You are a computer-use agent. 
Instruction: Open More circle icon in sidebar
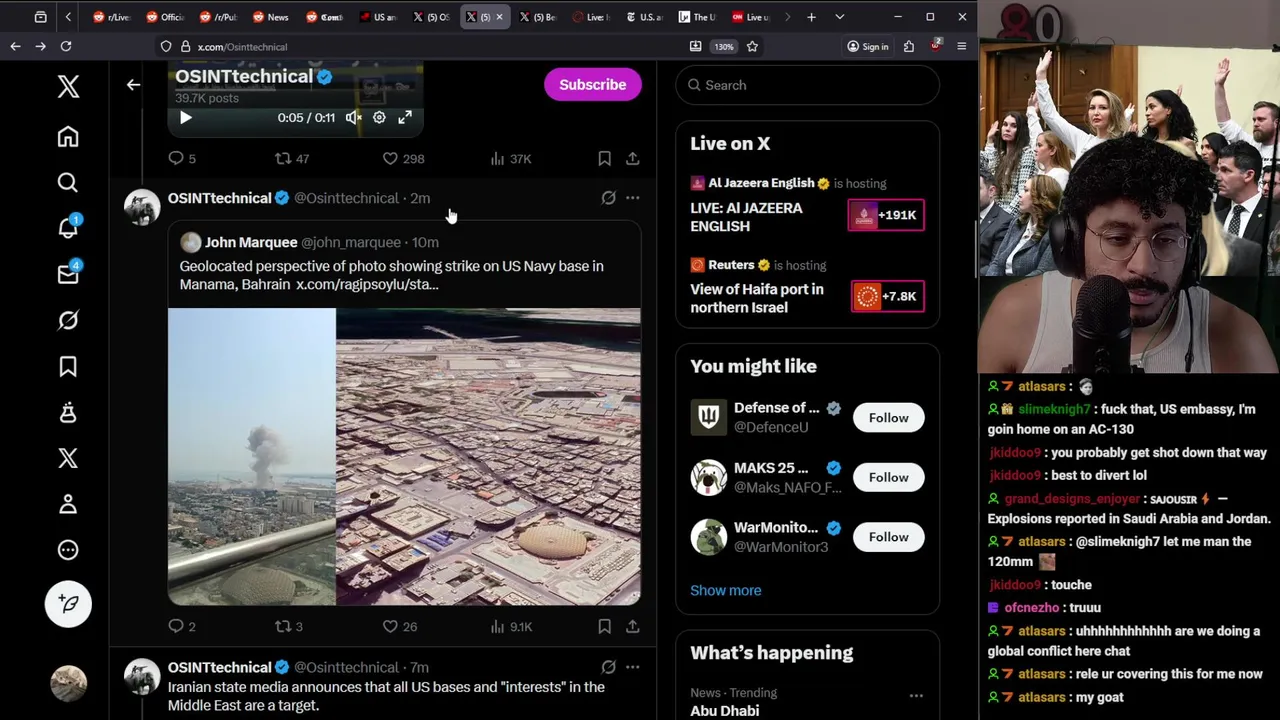pos(68,550)
